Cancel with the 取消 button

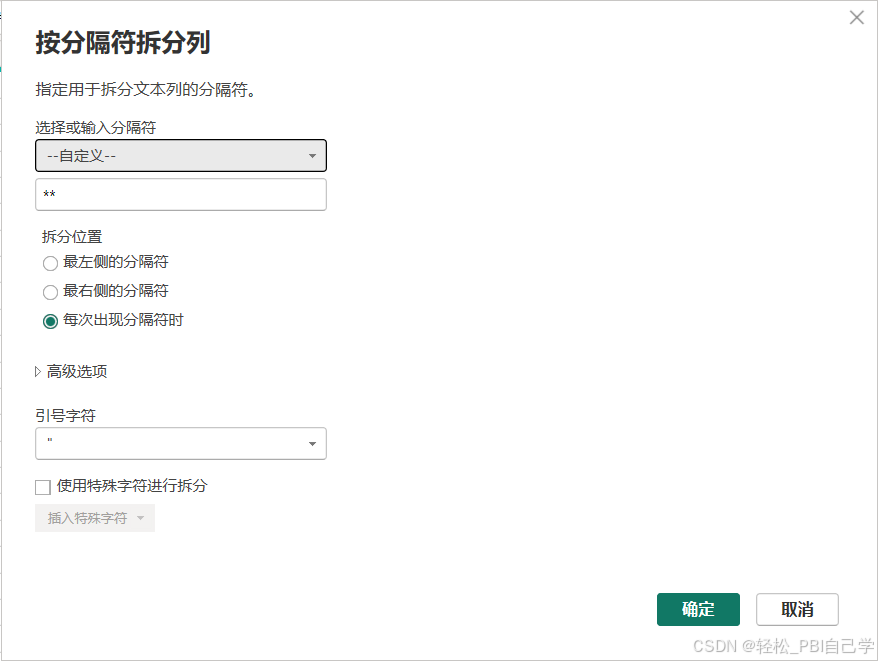[x=797, y=609]
